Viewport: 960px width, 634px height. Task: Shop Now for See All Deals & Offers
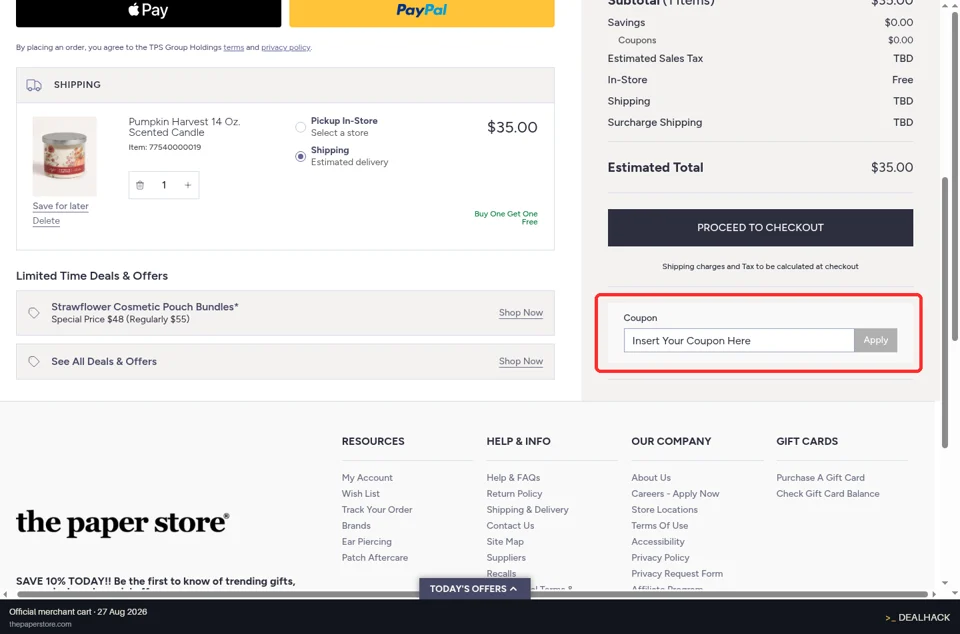[520, 362]
